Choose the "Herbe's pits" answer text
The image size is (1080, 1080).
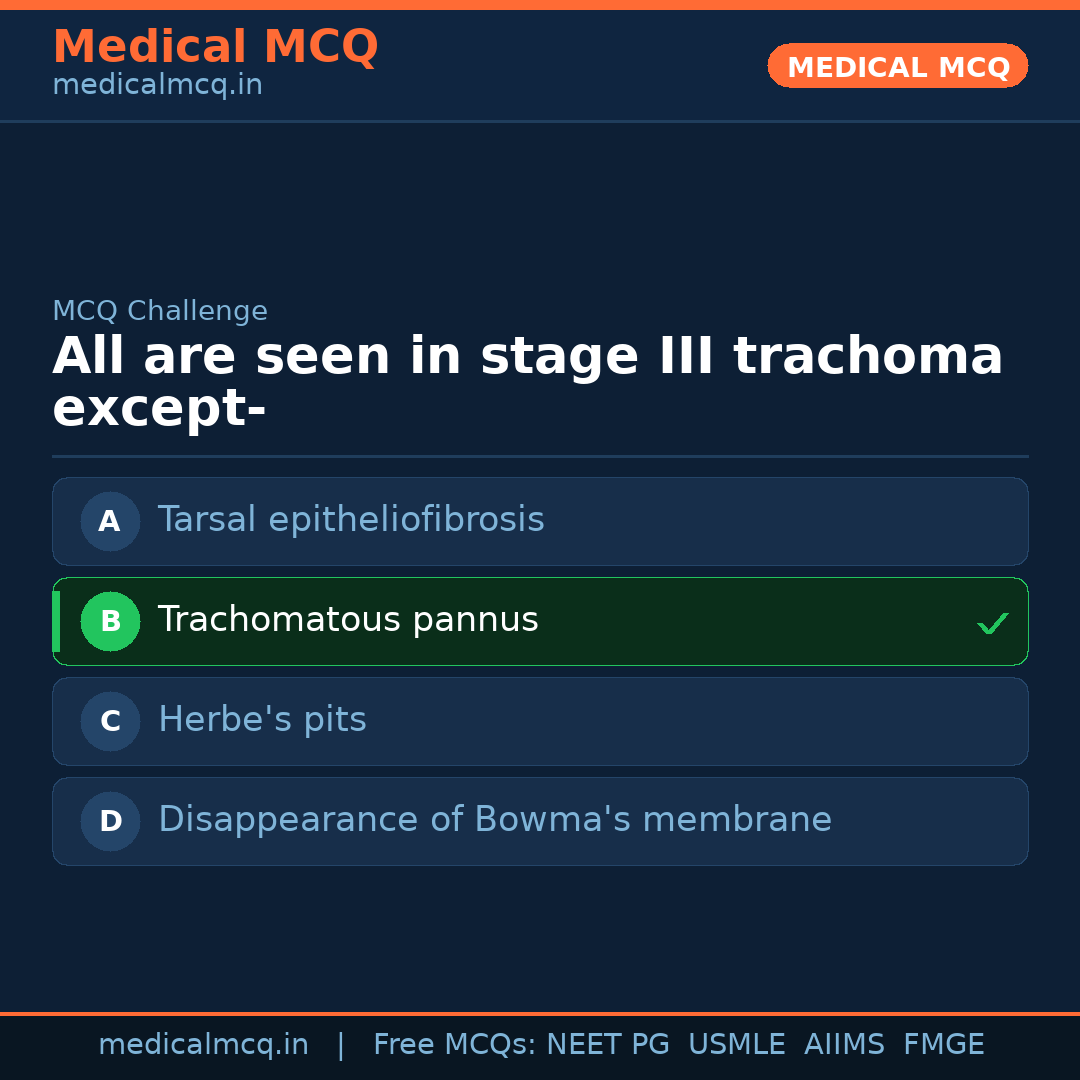(262, 720)
